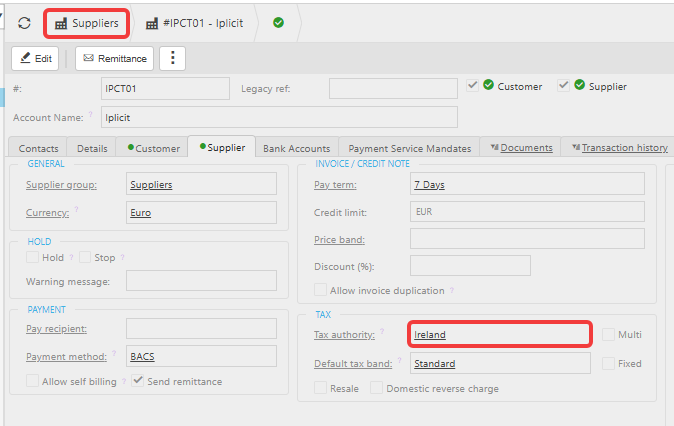Click the help mark beside Currency
Image resolution: width=674 pixels, height=426 pixels.
click(77, 209)
